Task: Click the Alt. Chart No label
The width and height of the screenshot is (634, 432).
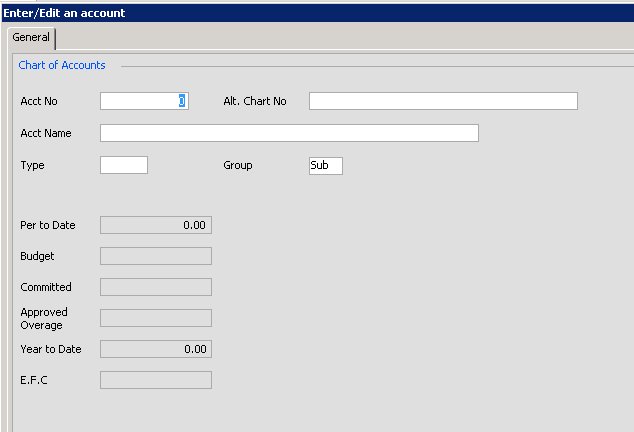Action: 255,101
